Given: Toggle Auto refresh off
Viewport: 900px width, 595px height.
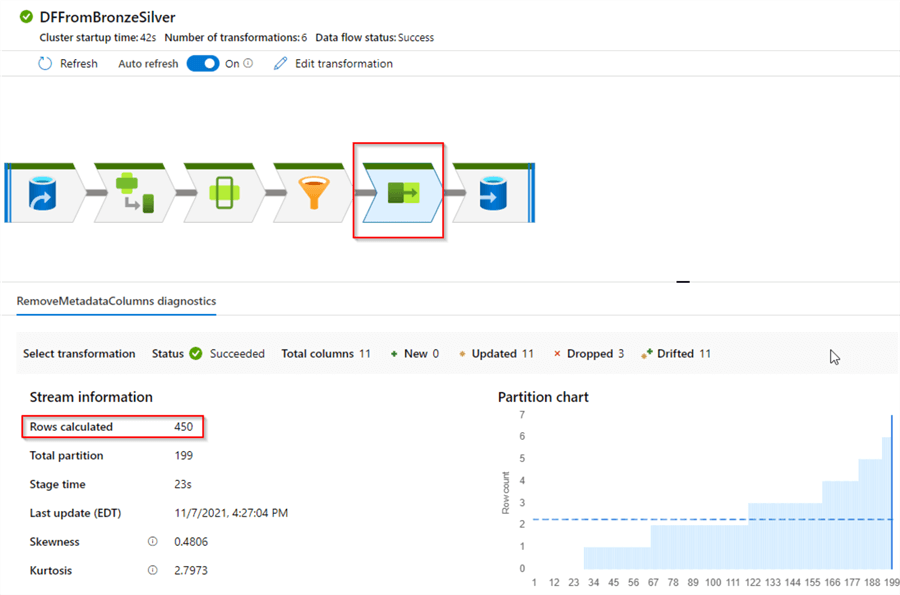Looking at the screenshot, I should 201,63.
